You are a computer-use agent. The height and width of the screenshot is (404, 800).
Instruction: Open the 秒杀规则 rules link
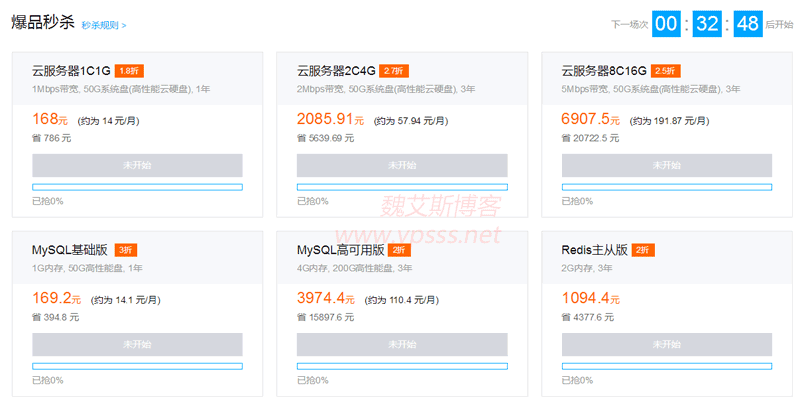click(99, 25)
